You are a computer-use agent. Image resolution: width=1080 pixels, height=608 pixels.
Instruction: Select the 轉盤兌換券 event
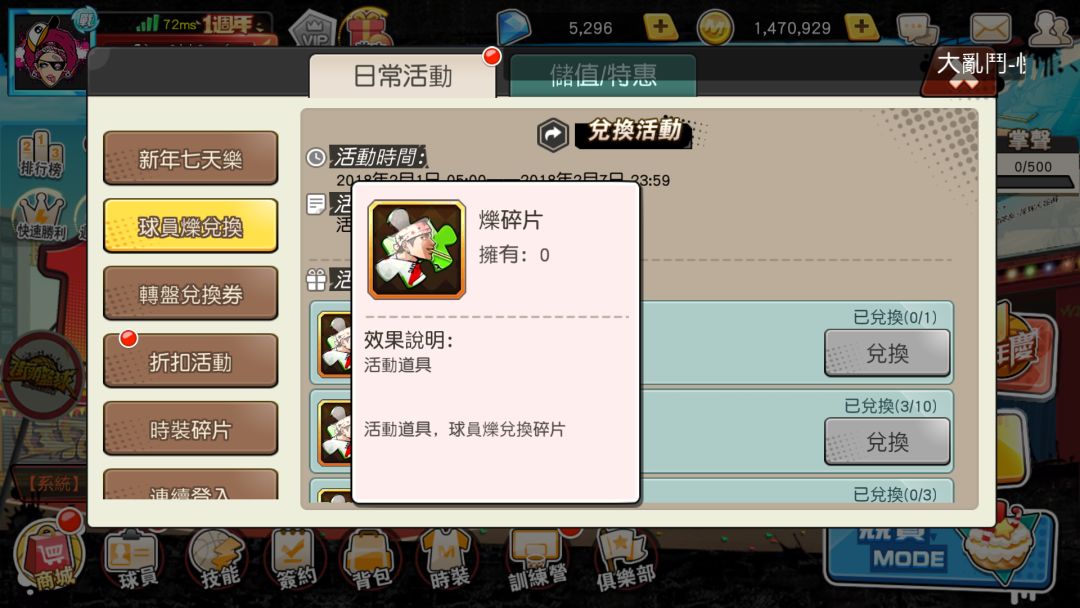[191, 294]
